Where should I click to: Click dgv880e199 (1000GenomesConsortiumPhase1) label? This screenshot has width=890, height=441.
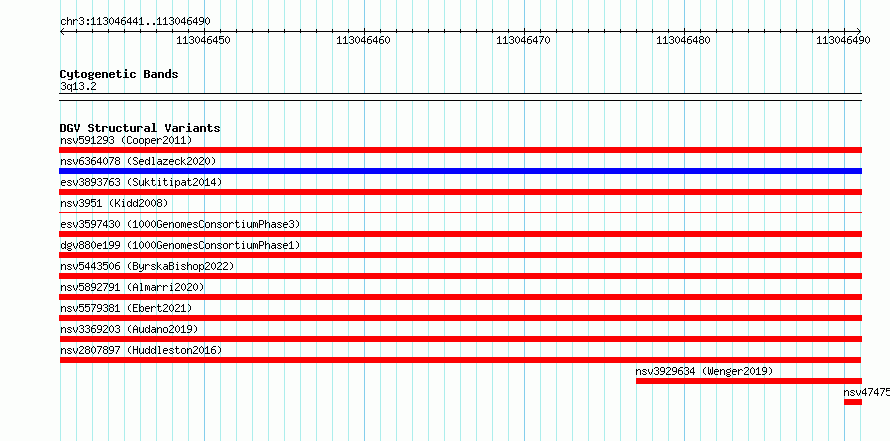pyautogui.click(x=180, y=245)
